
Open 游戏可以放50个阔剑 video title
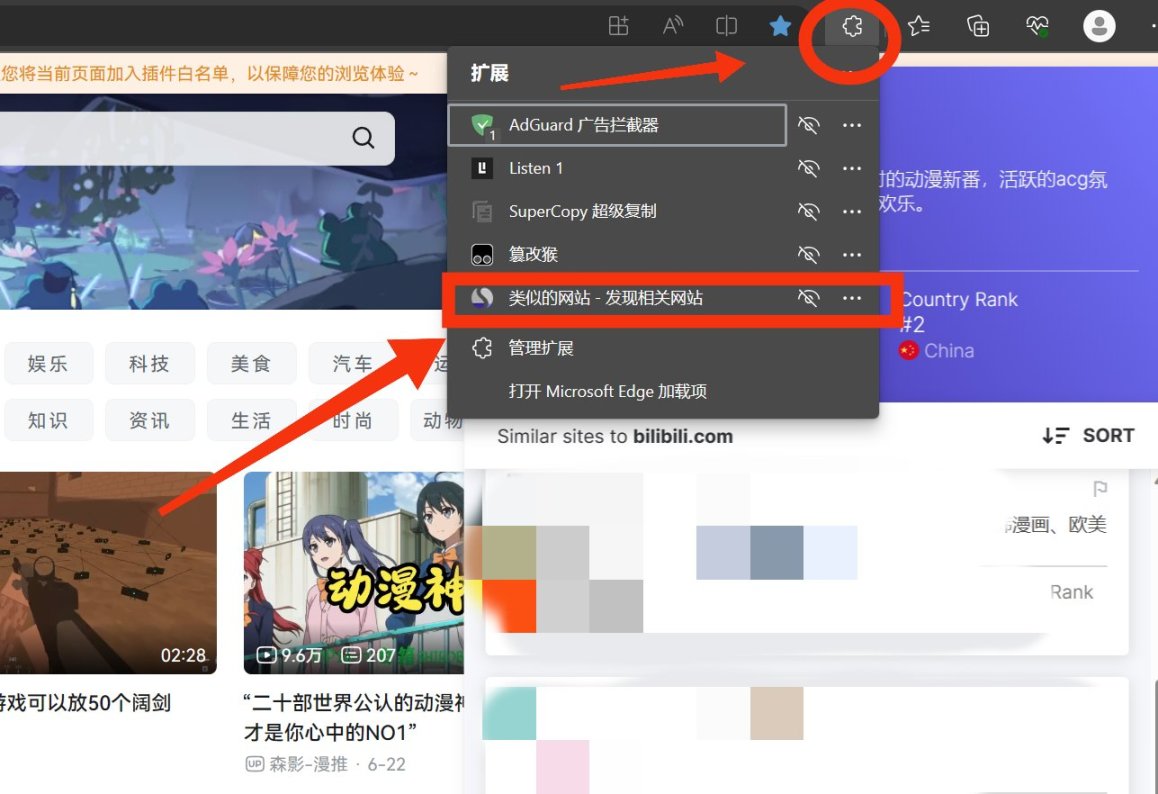coord(86,702)
